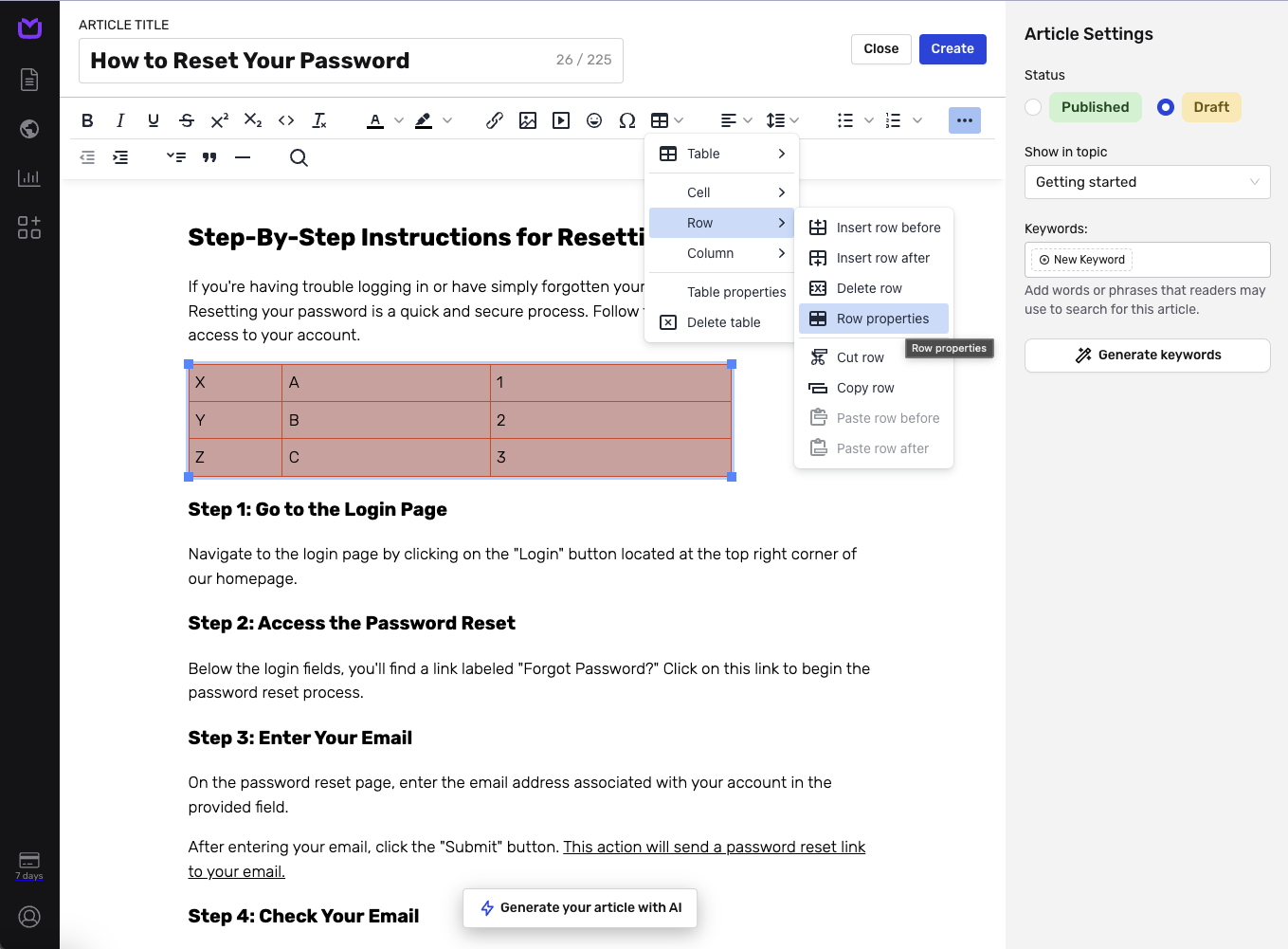Select the Draft status radio button

1166,107
